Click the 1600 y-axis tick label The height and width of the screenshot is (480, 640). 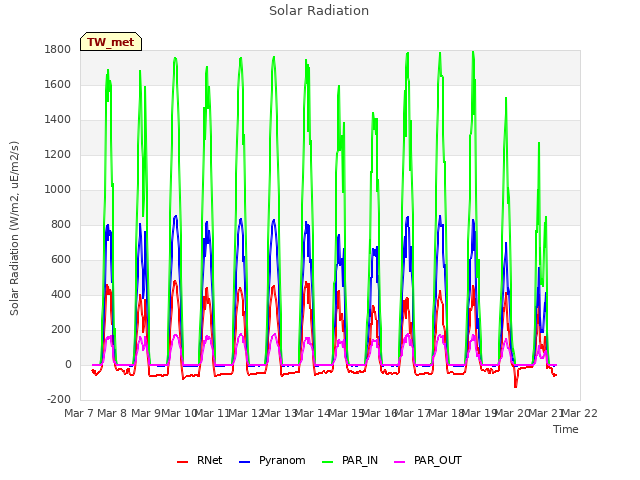tap(58, 84)
